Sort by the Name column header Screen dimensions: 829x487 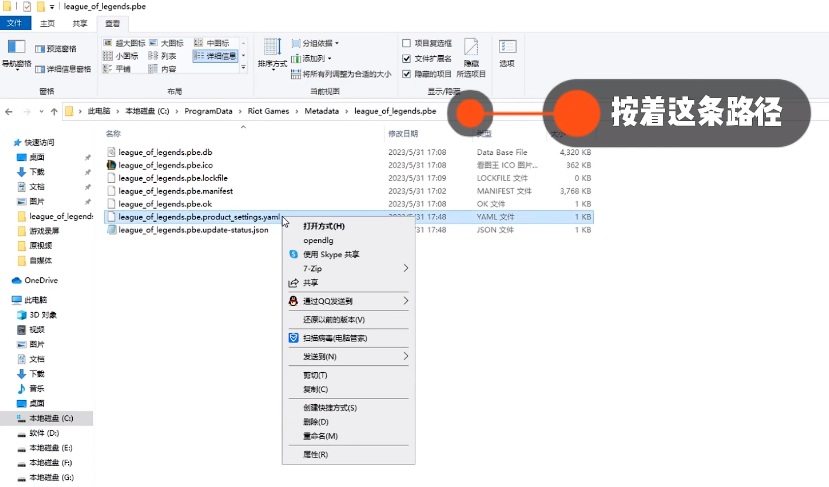click(x=113, y=134)
